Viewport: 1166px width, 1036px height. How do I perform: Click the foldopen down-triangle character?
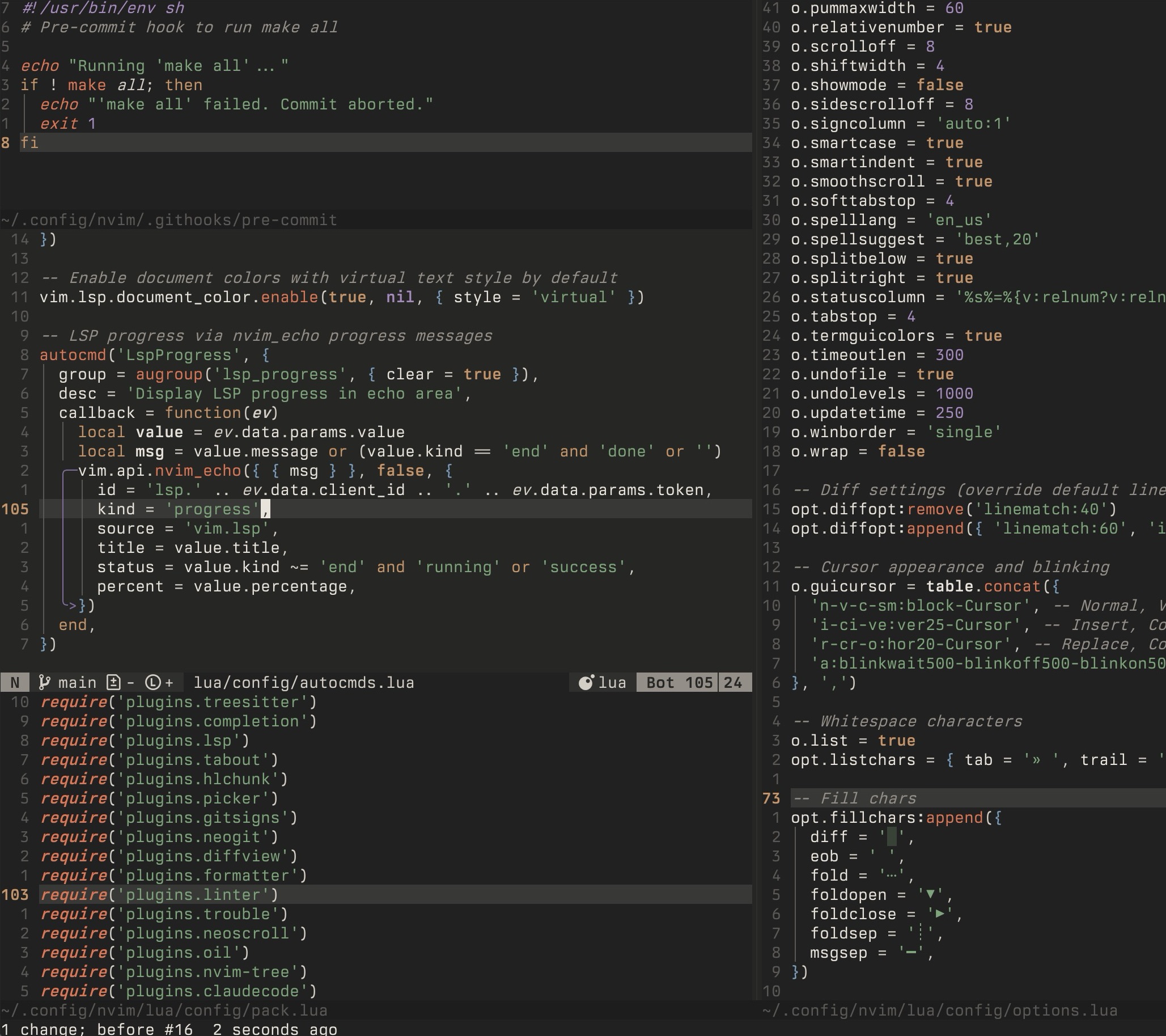930,894
